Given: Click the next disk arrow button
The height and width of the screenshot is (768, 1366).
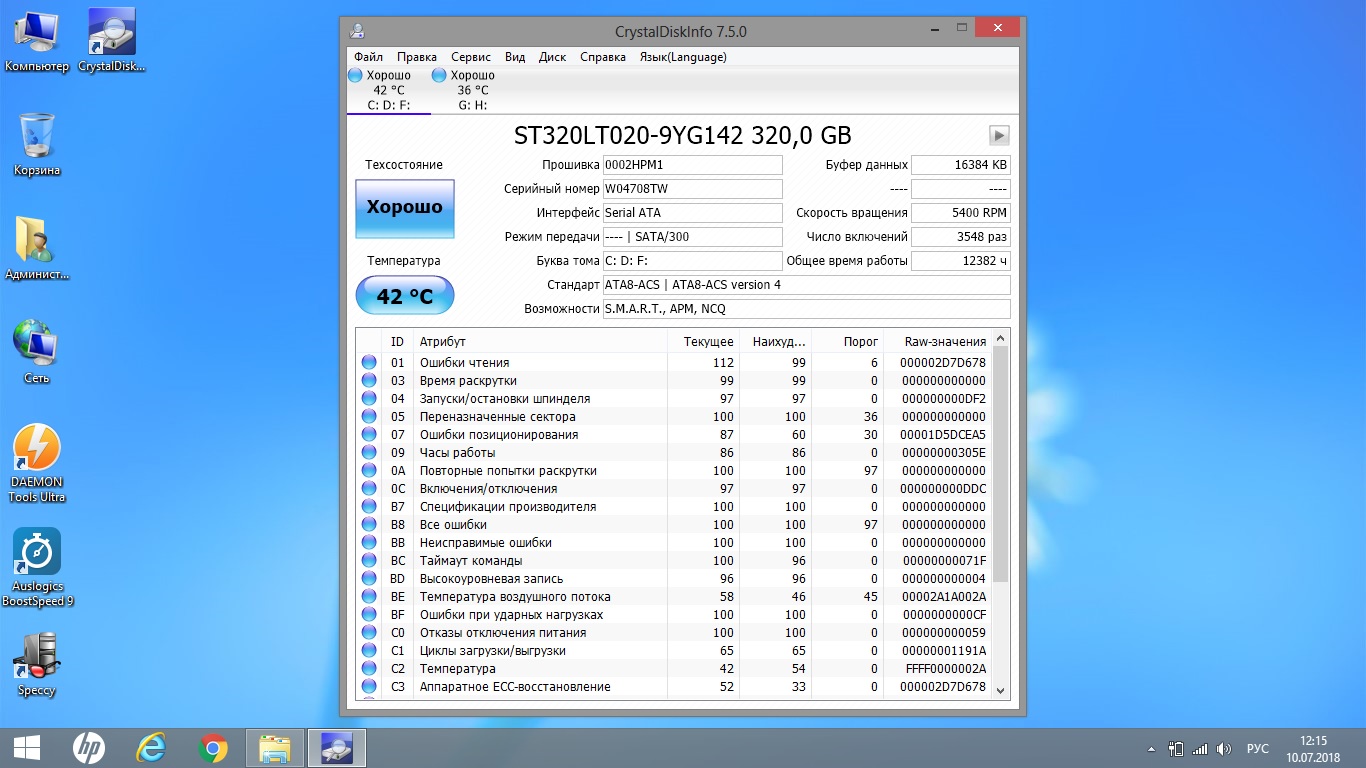Looking at the screenshot, I should (999, 136).
